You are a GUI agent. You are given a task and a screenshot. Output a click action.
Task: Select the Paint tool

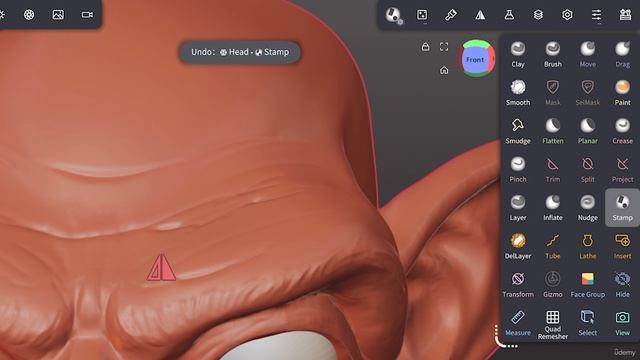point(622,93)
